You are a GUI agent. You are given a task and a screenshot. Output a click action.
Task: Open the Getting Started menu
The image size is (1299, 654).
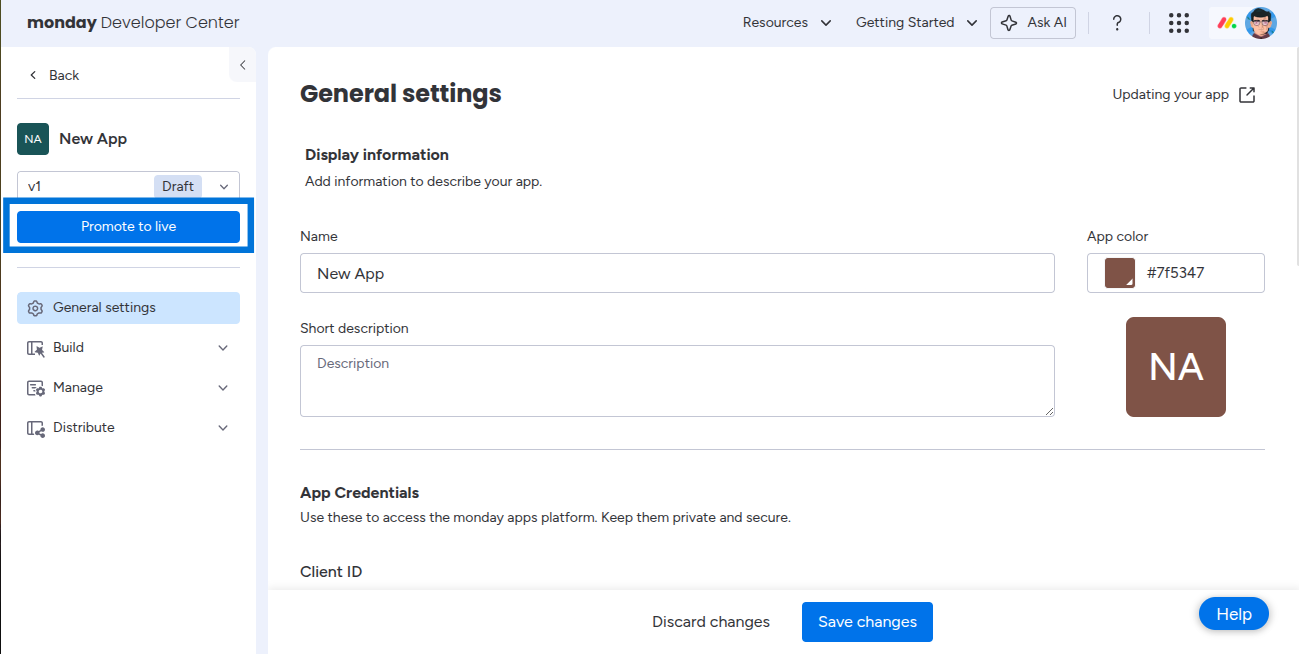[x=917, y=23]
